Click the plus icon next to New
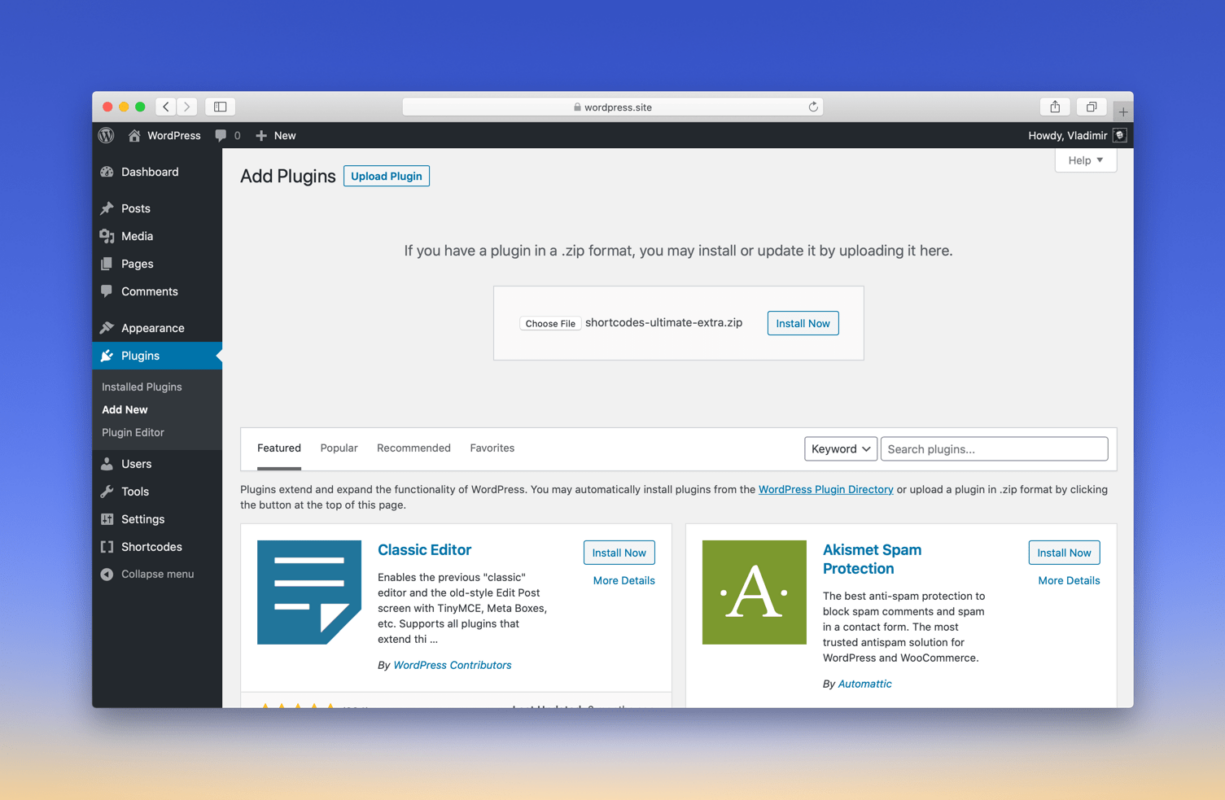This screenshot has width=1225, height=800. [261, 135]
